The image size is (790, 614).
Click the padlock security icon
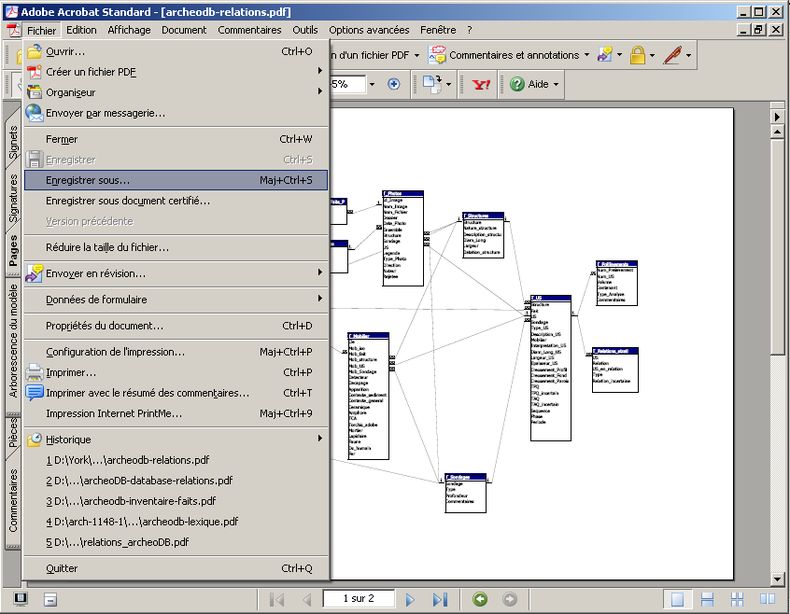tap(637, 55)
